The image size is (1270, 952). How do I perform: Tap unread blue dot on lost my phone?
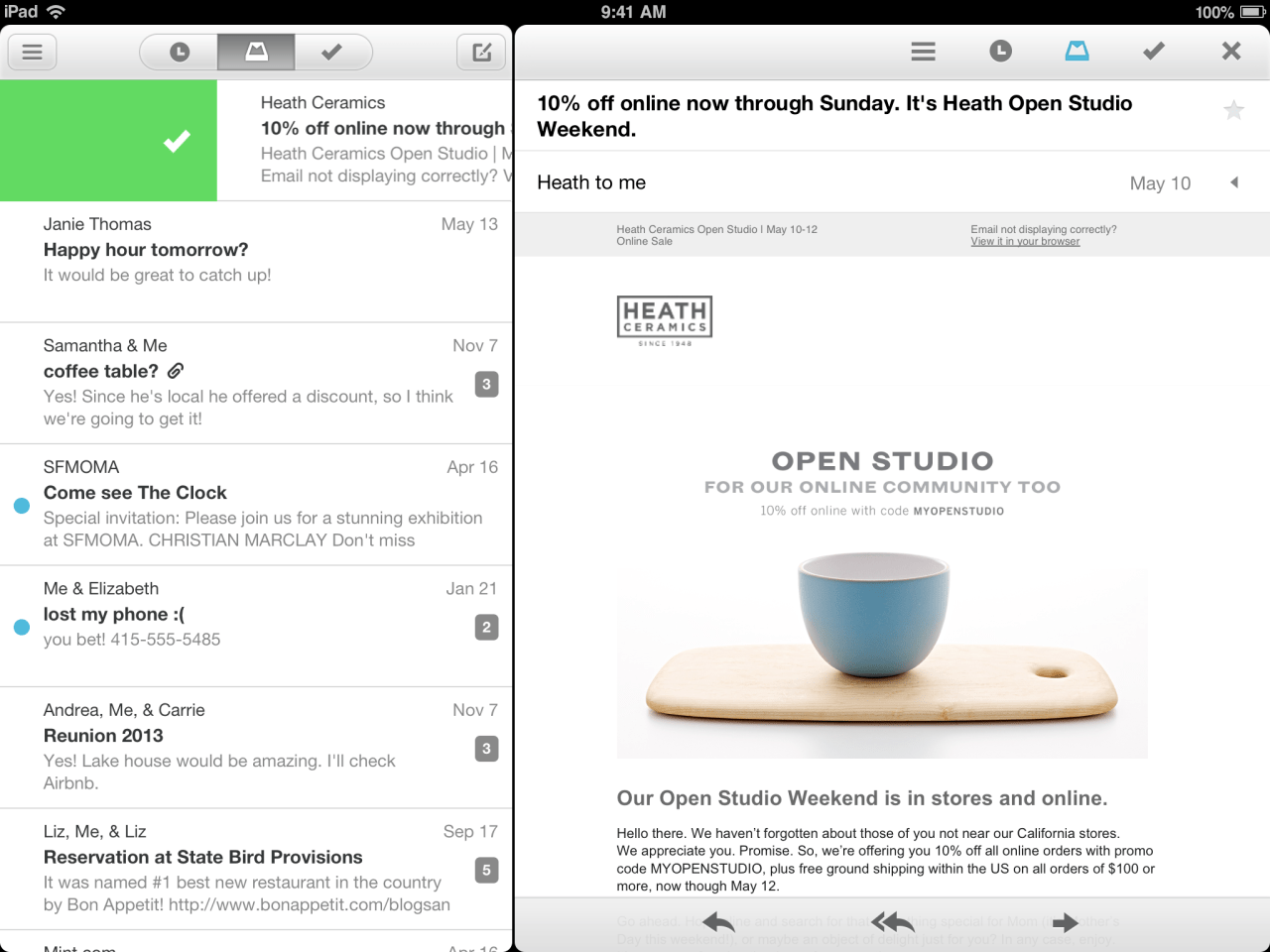(x=22, y=627)
